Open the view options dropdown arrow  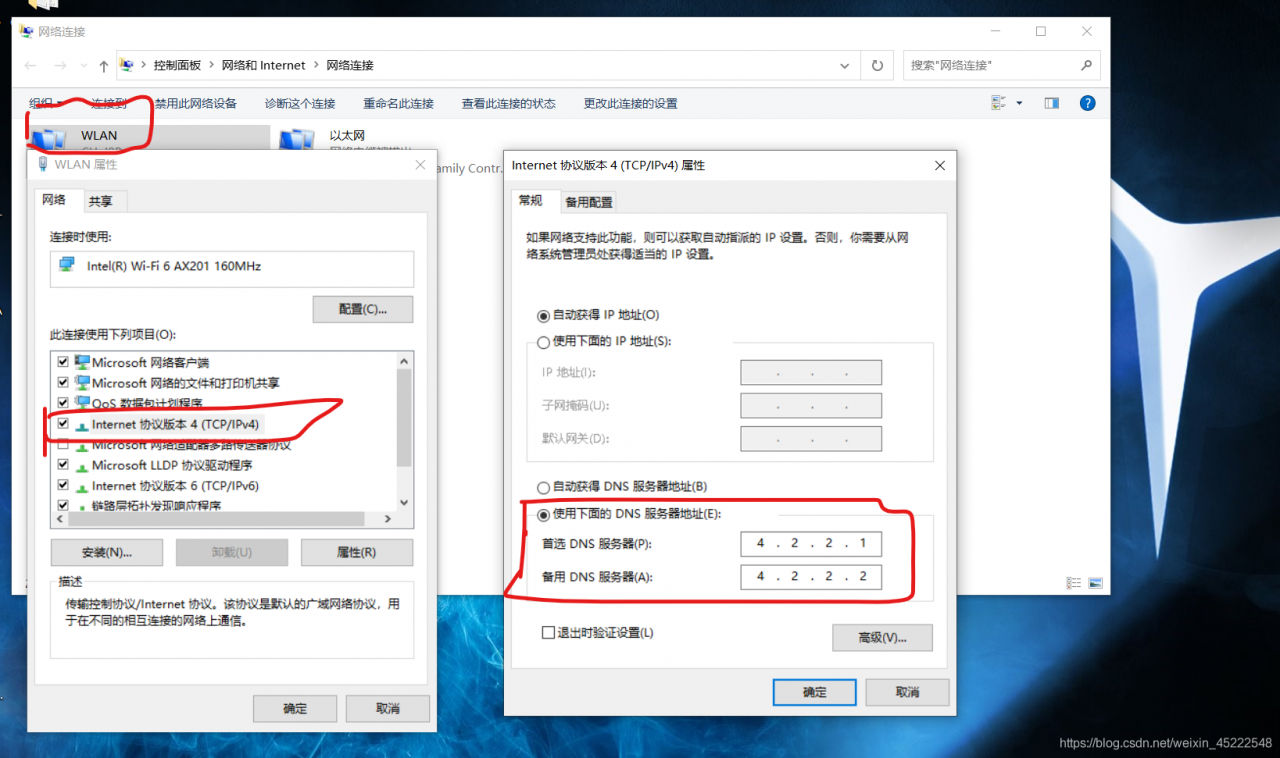click(x=1019, y=102)
